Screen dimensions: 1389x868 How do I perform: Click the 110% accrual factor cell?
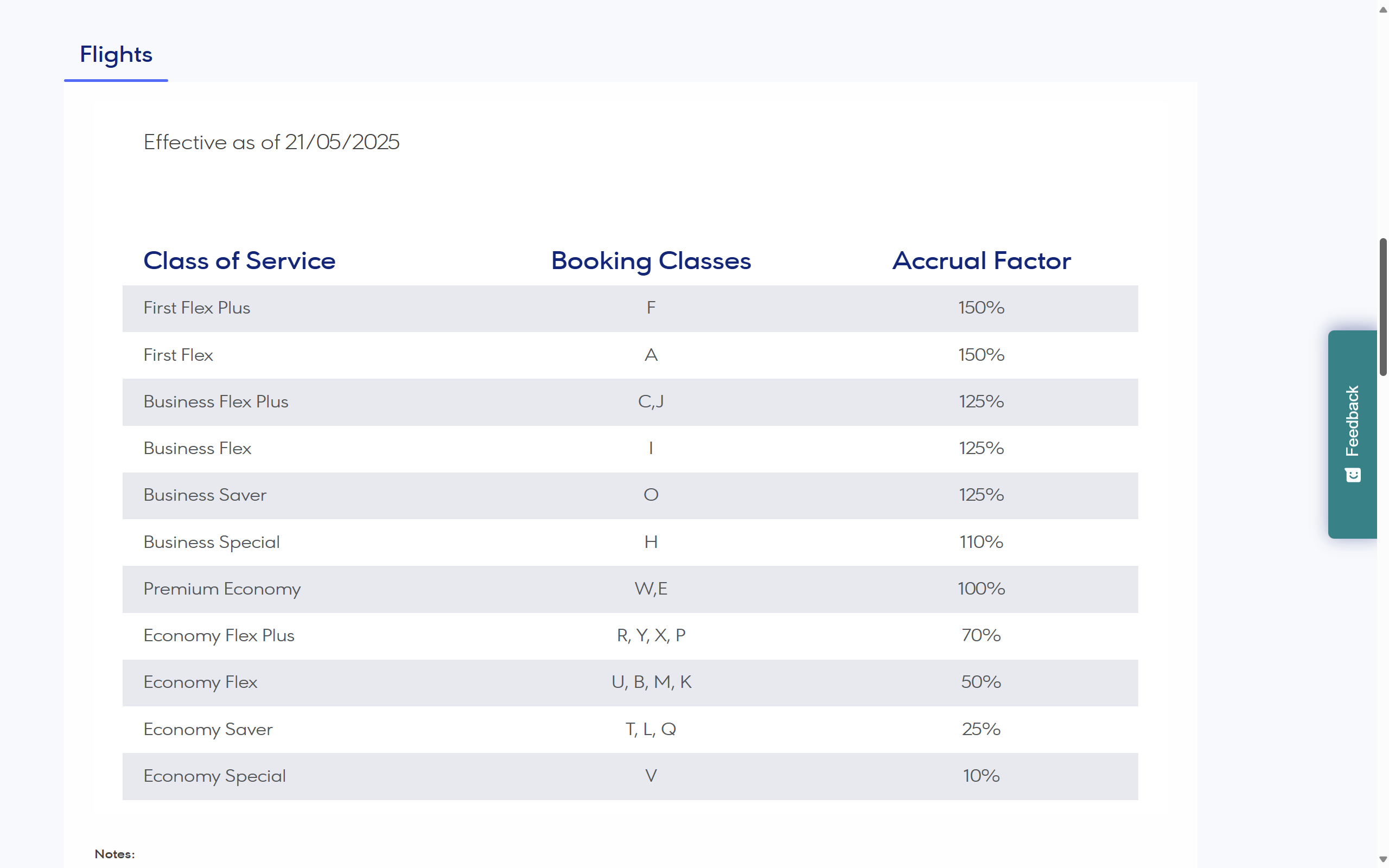981,542
